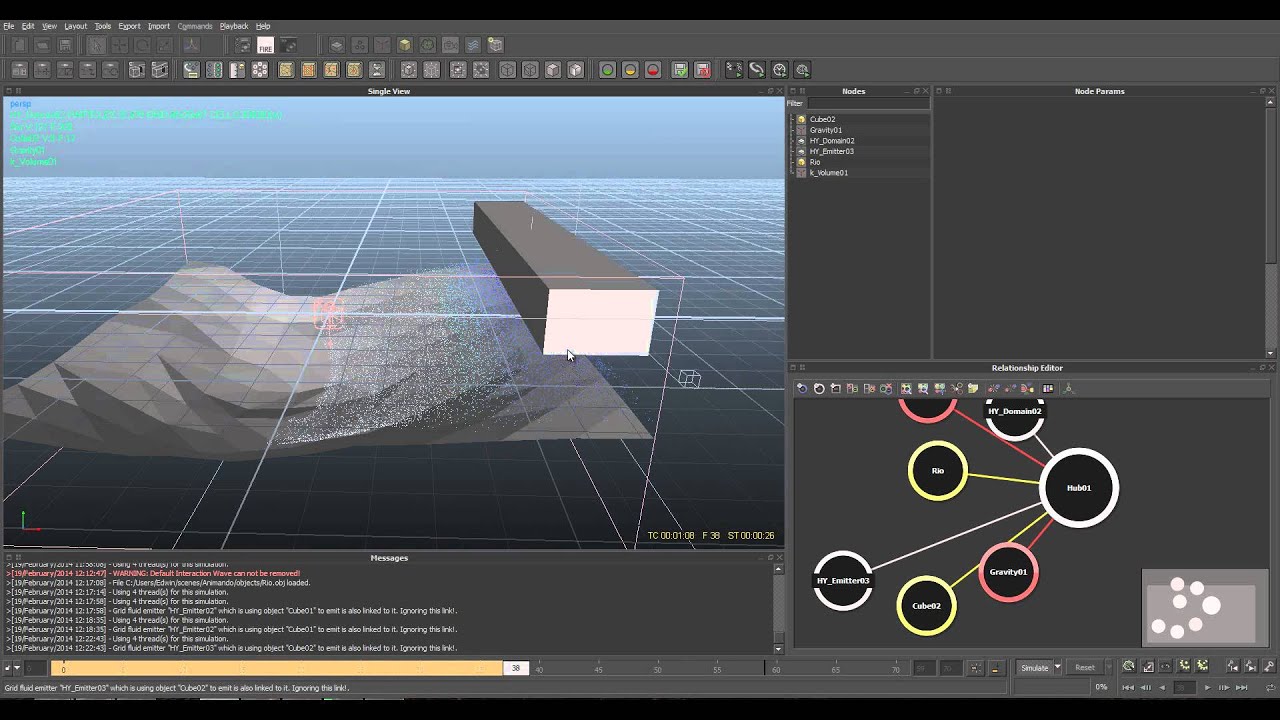Open the dropdown arrow next to Reset
Viewport: 1280px width, 720px height.
(1109, 668)
